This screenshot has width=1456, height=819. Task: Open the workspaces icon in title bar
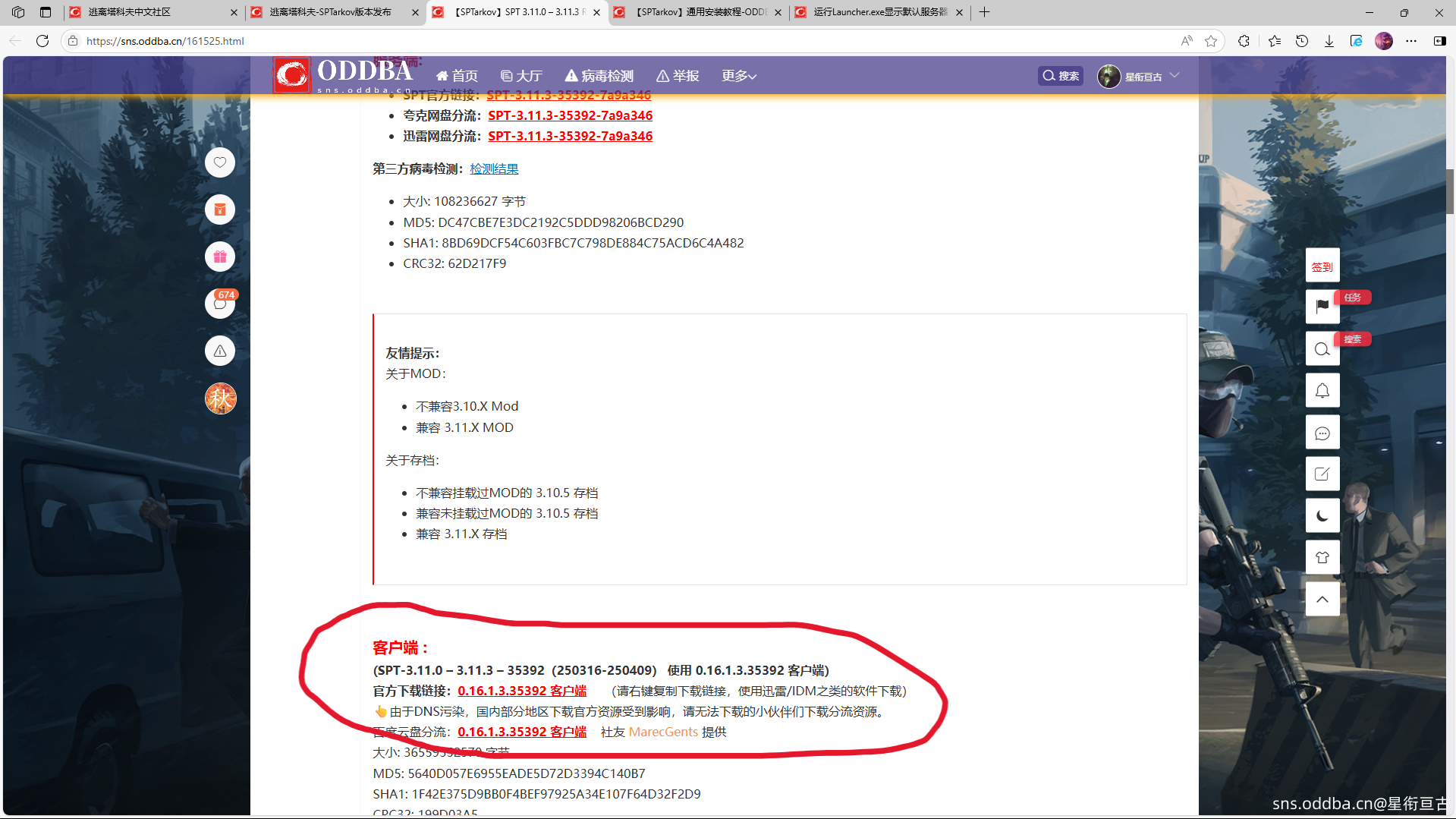18,12
